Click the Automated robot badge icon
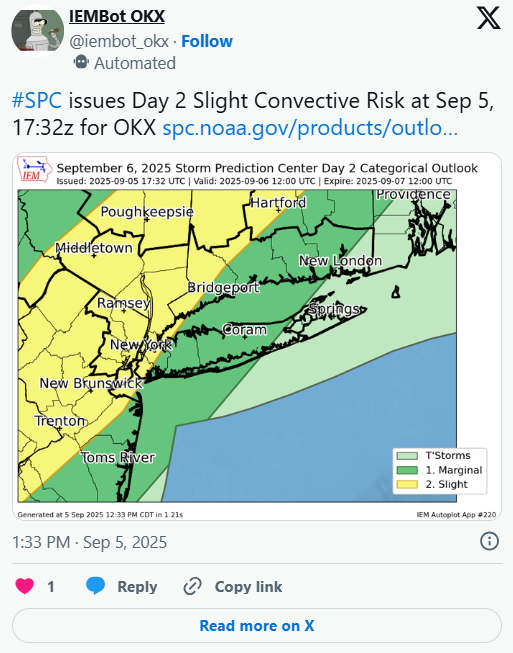This screenshot has height=653, width=513. click(x=81, y=62)
